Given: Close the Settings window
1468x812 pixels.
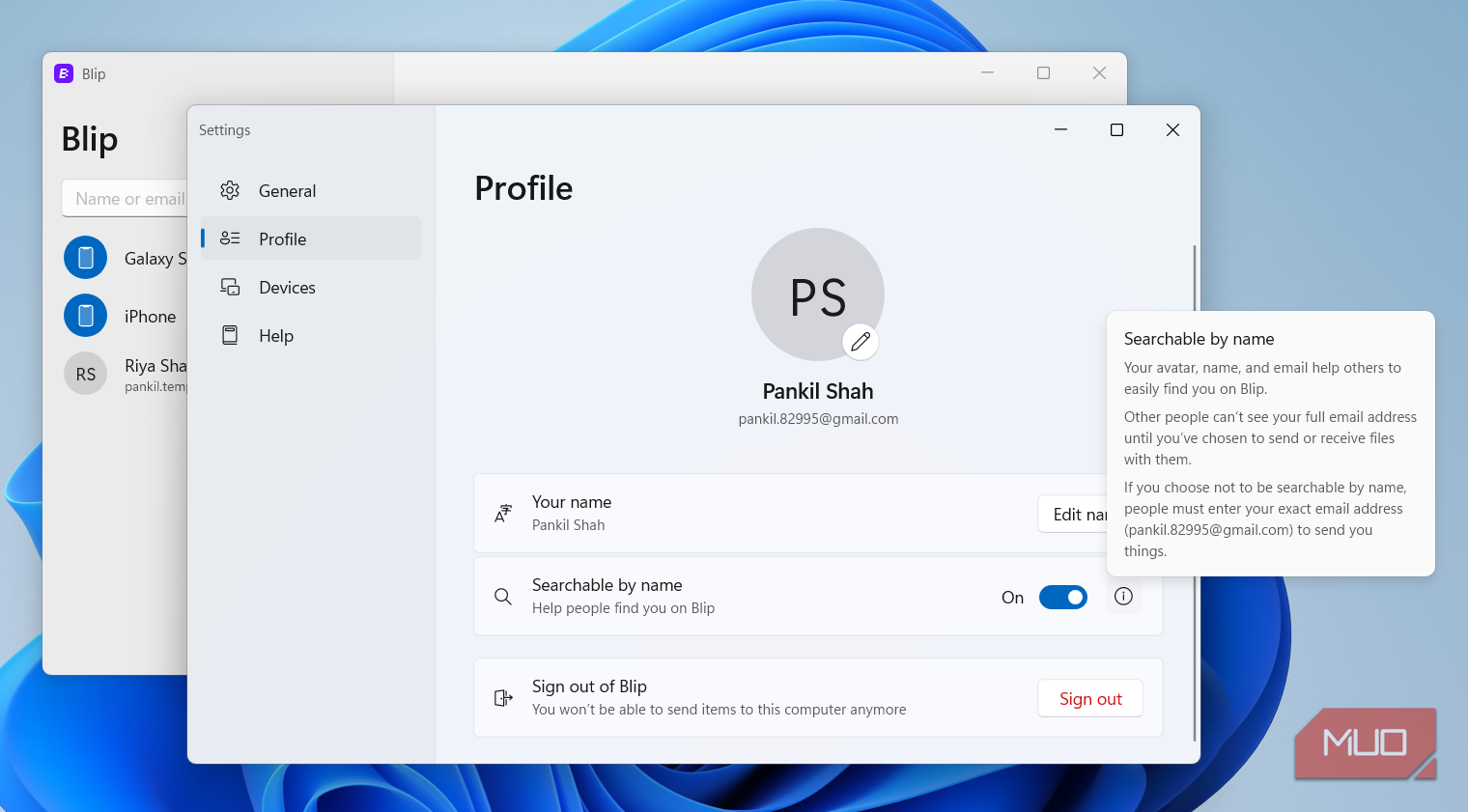Looking at the screenshot, I should click(1172, 129).
